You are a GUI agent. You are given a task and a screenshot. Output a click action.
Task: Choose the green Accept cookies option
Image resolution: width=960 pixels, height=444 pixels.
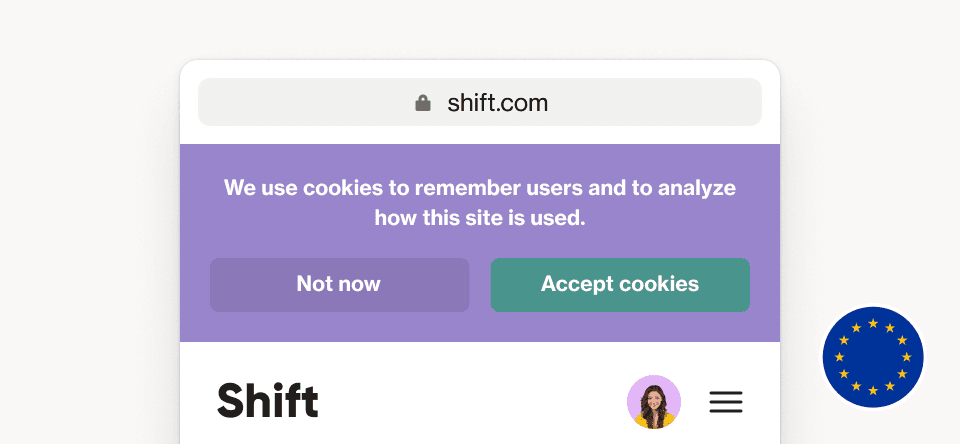pos(620,284)
